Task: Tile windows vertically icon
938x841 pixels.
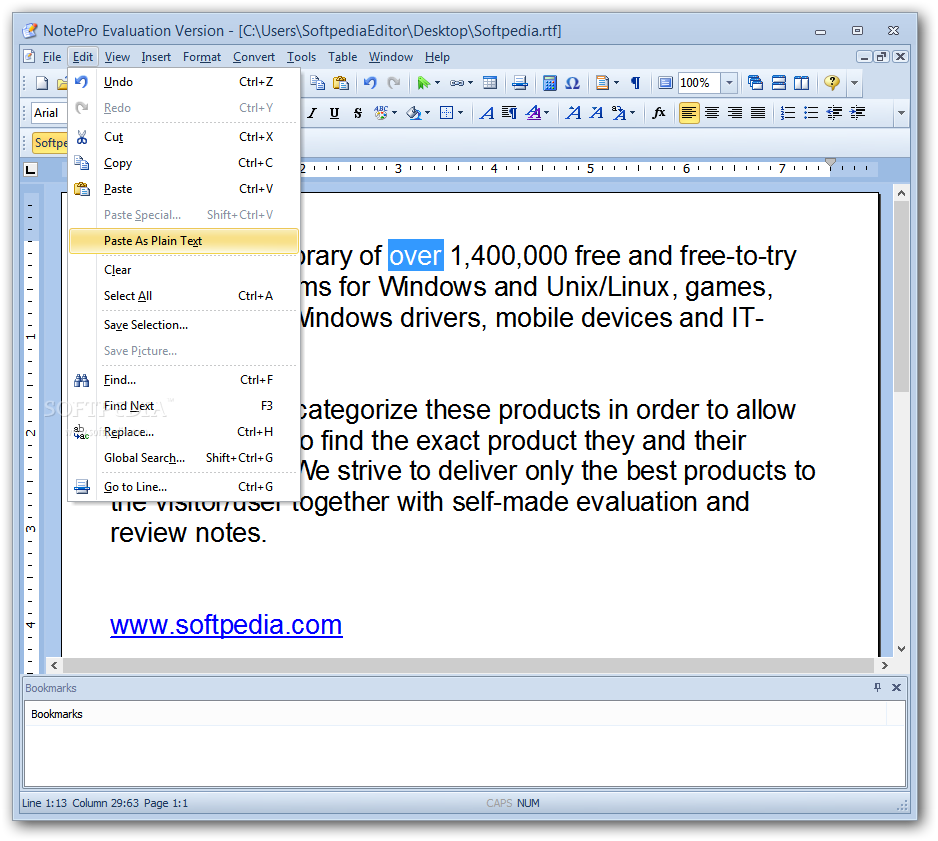Action: pos(802,83)
